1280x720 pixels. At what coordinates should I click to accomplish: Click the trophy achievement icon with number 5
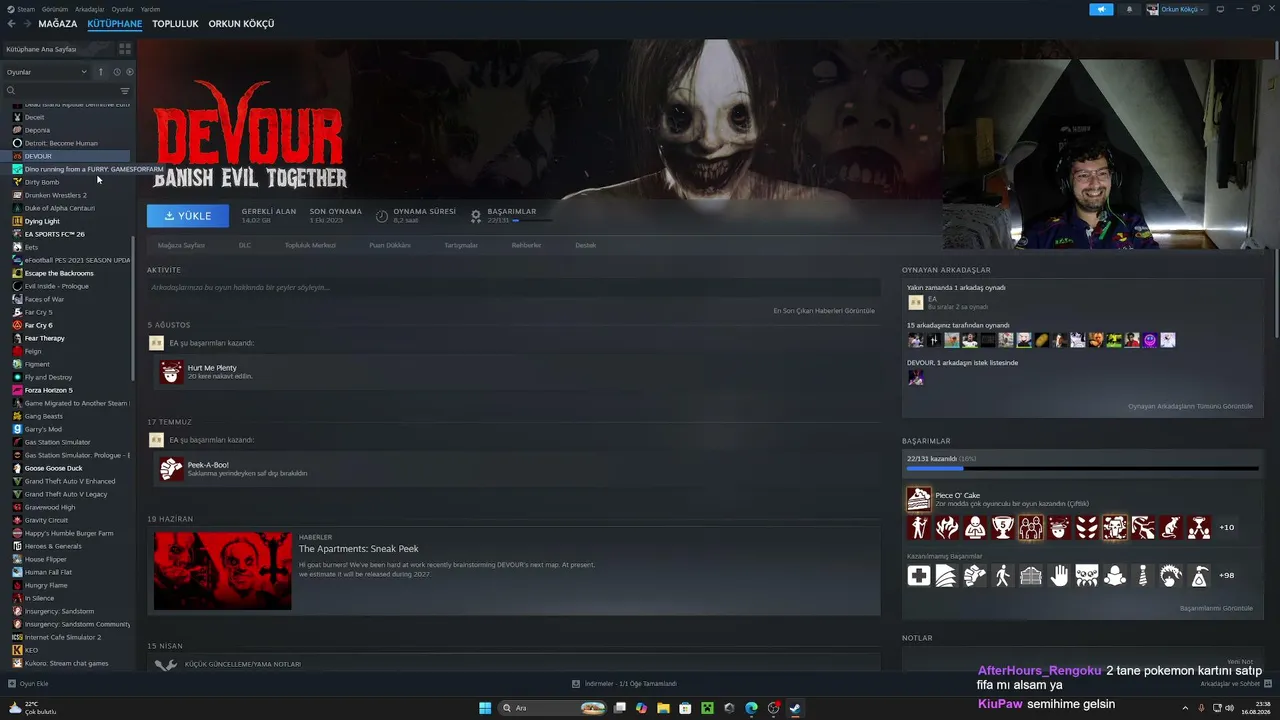click(x=1003, y=527)
